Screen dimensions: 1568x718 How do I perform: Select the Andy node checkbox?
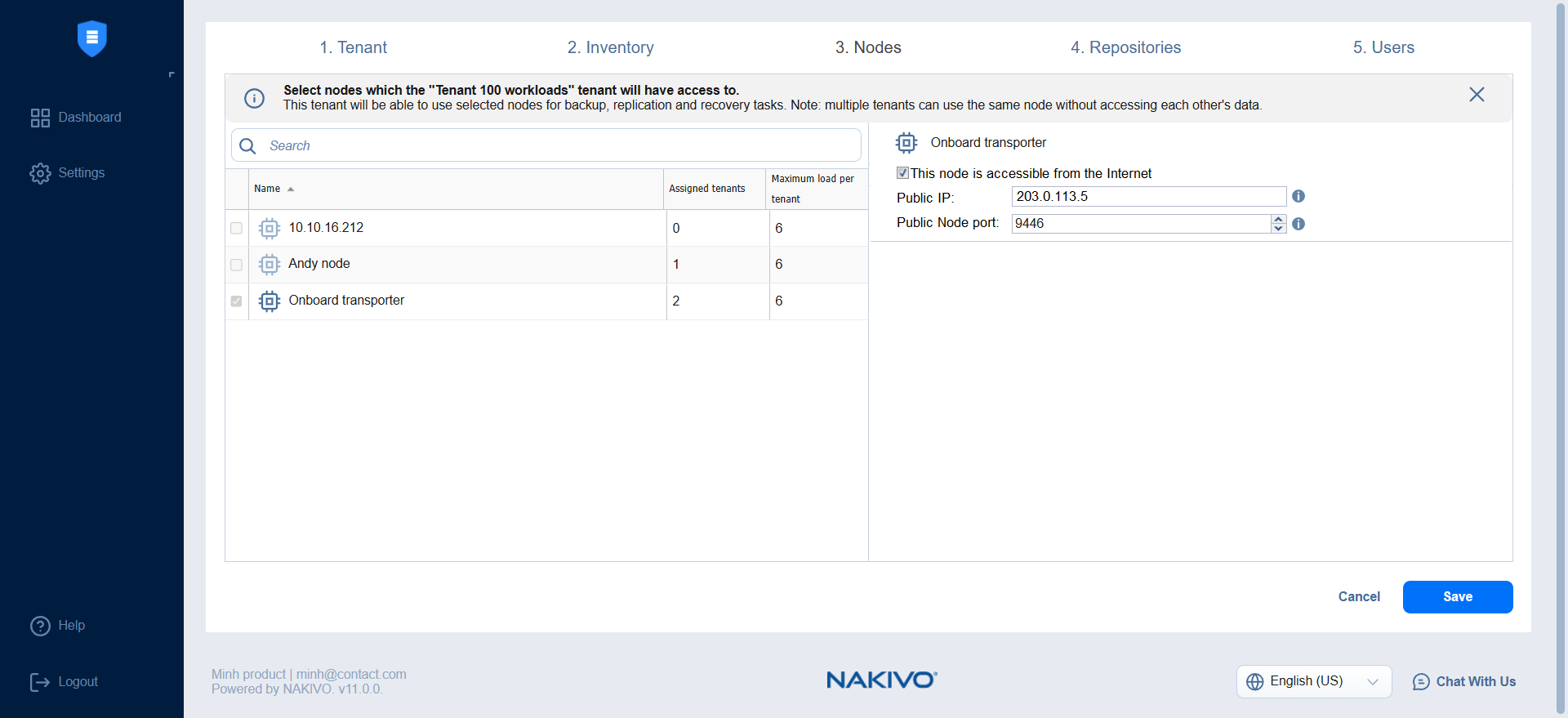tap(237, 265)
